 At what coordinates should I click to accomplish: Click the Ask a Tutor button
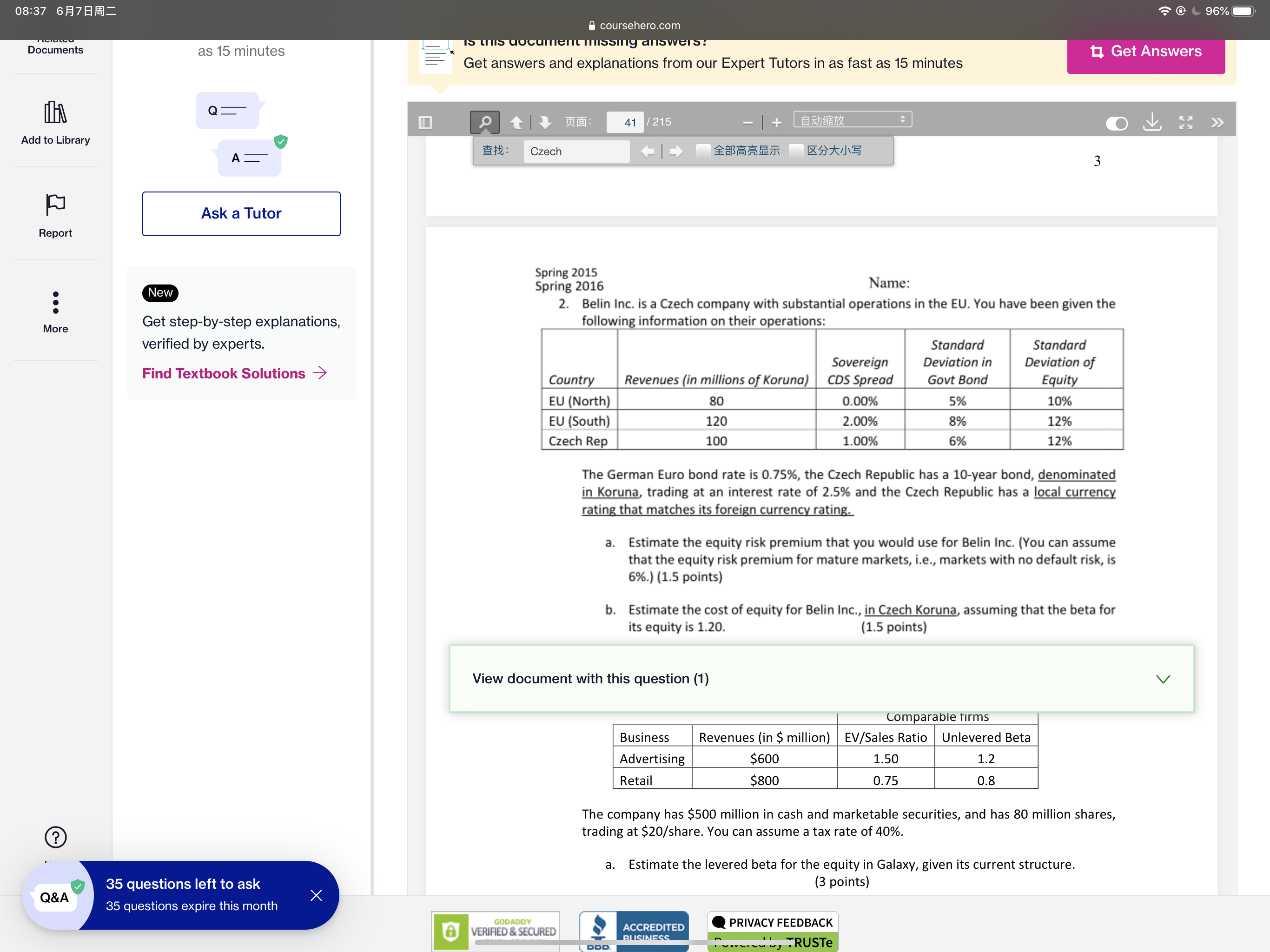pos(240,213)
